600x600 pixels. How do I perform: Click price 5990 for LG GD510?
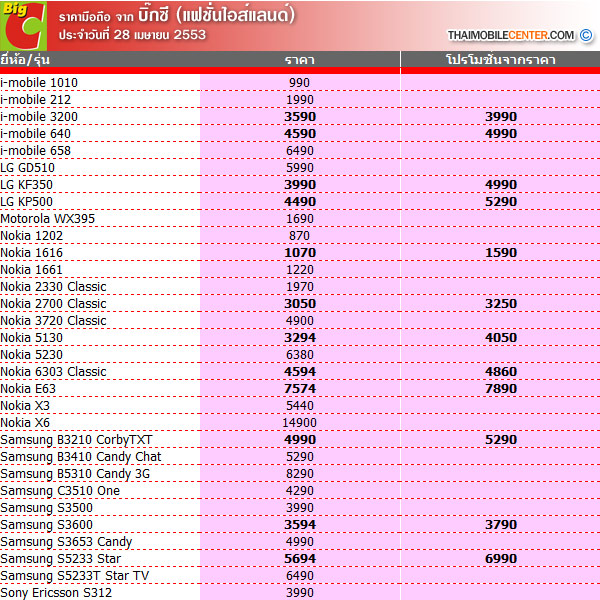point(300,168)
